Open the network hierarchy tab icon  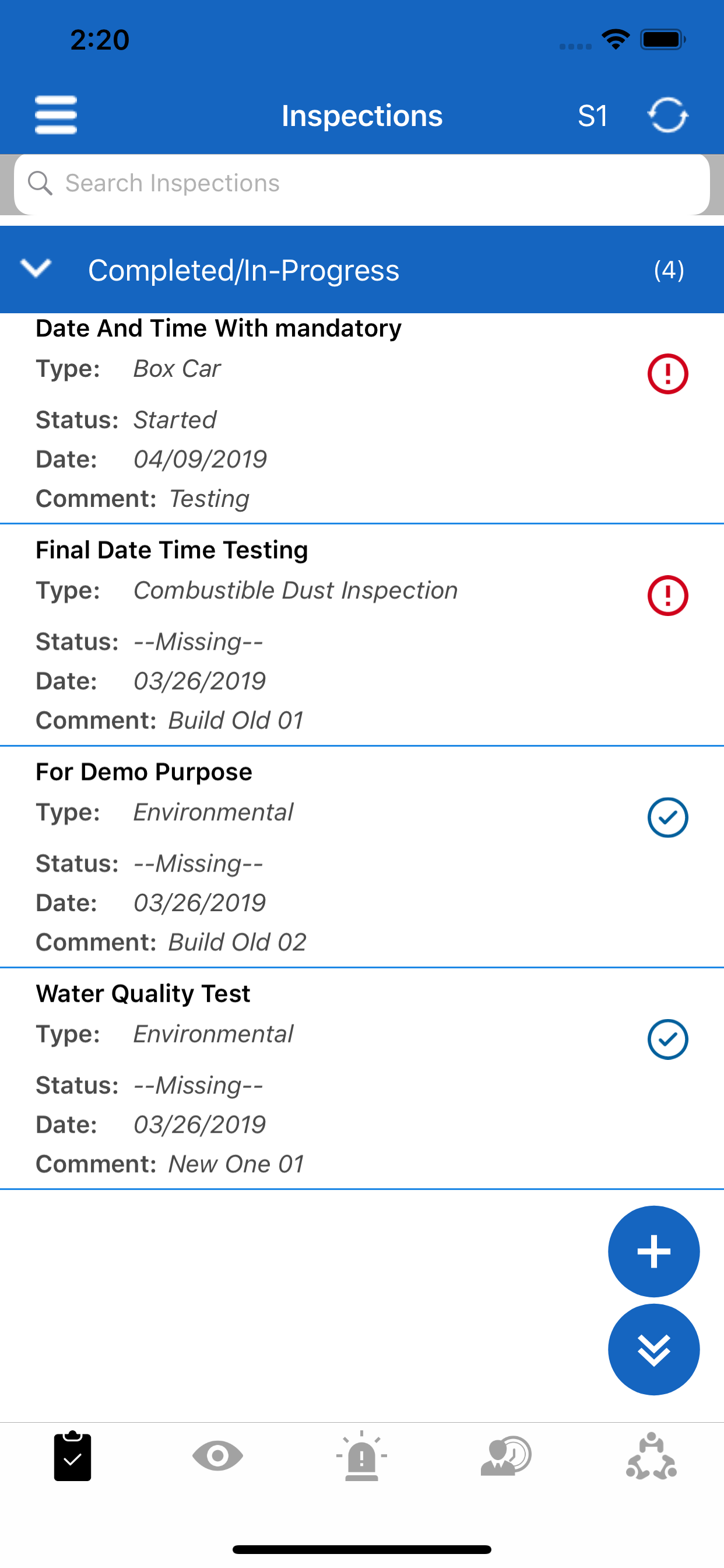click(651, 1456)
